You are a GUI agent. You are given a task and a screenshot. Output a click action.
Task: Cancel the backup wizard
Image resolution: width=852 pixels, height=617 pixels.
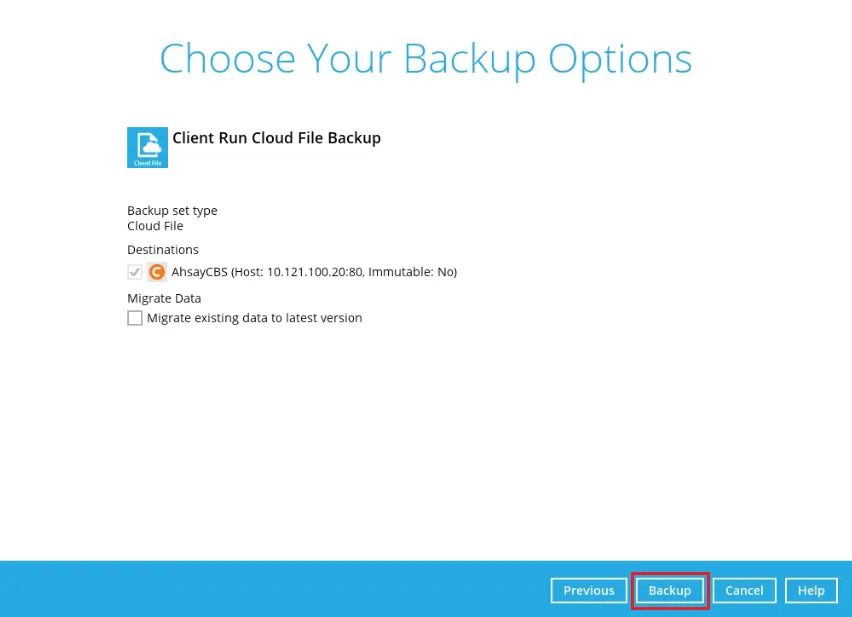(x=744, y=590)
